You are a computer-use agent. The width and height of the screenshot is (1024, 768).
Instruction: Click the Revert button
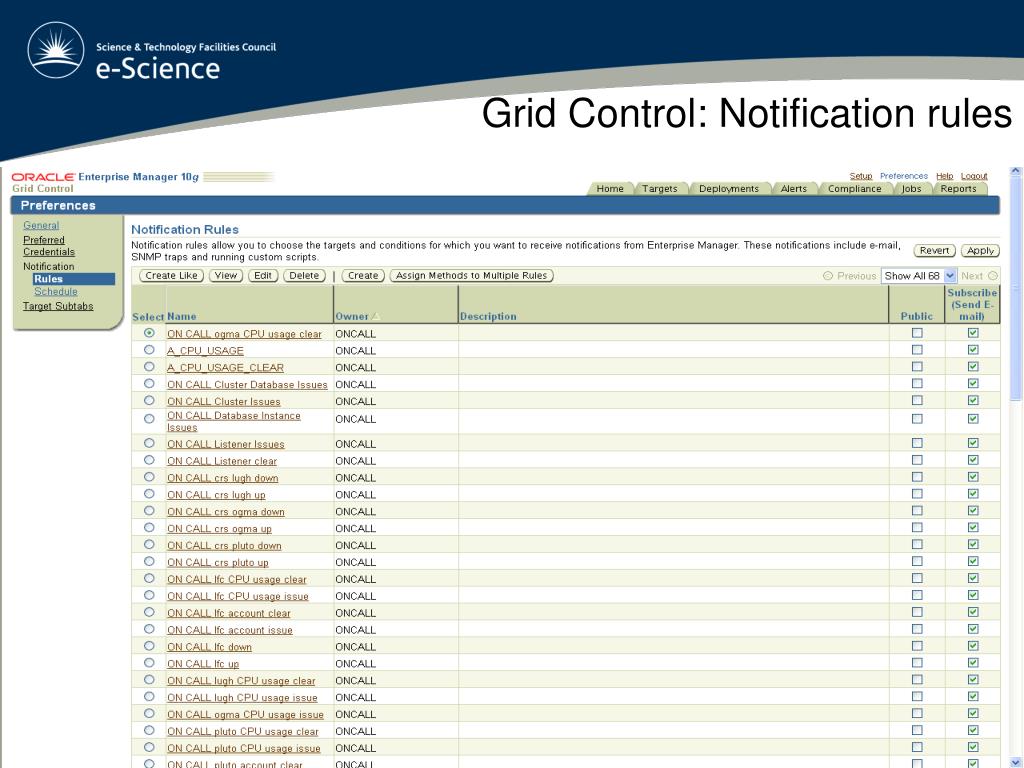935,251
